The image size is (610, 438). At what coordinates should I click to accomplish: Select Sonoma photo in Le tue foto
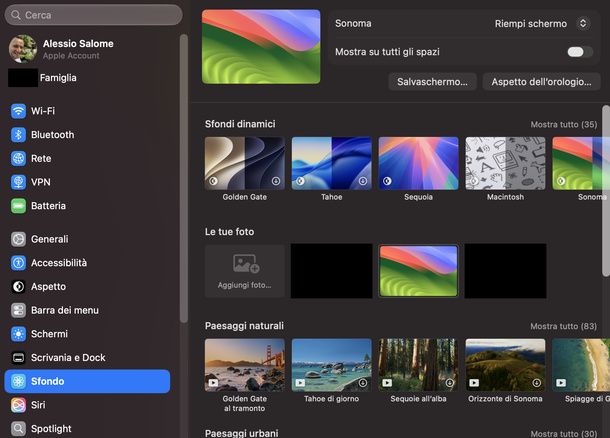(419, 271)
